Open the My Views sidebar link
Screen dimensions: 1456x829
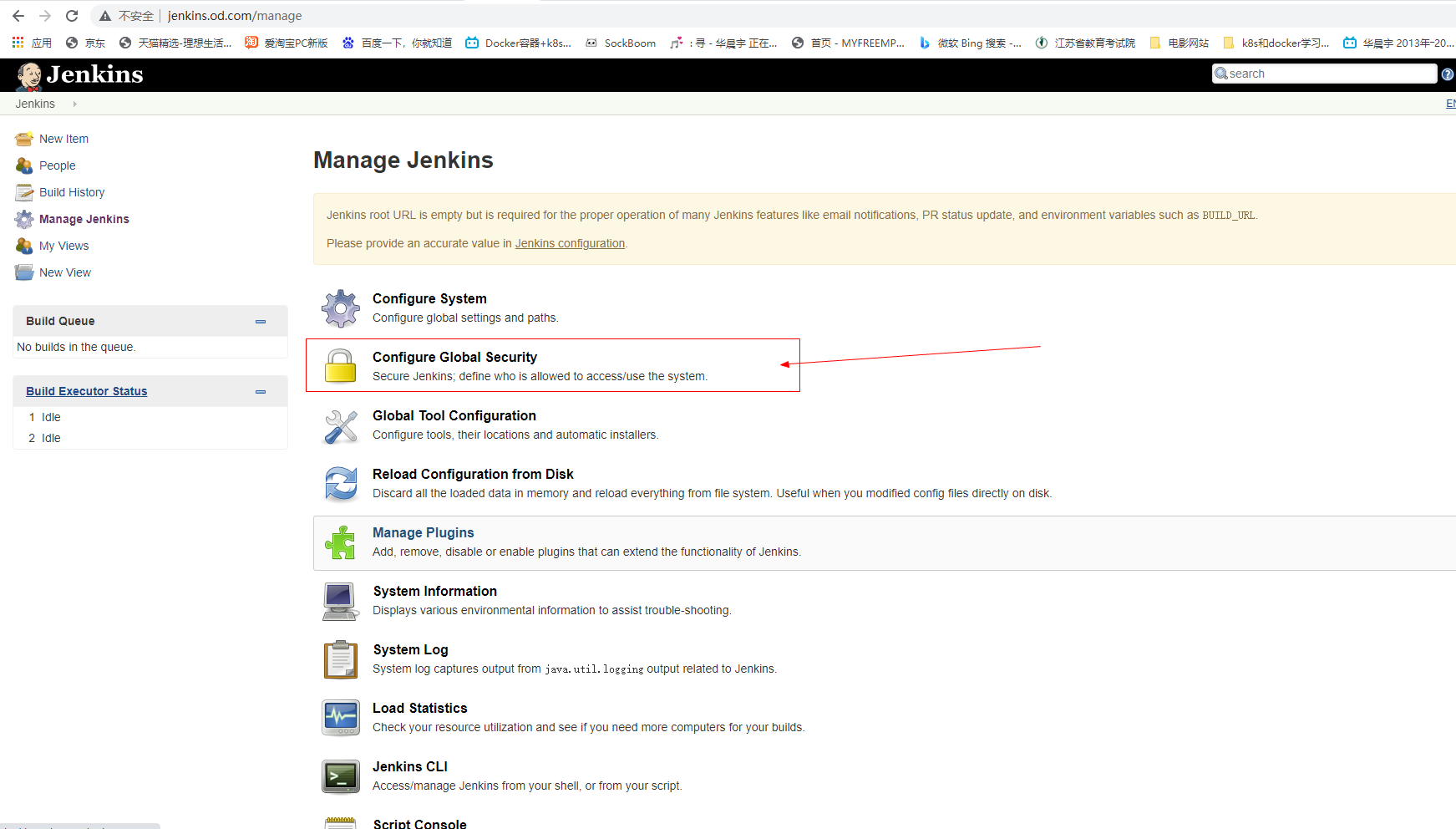tap(64, 246)
